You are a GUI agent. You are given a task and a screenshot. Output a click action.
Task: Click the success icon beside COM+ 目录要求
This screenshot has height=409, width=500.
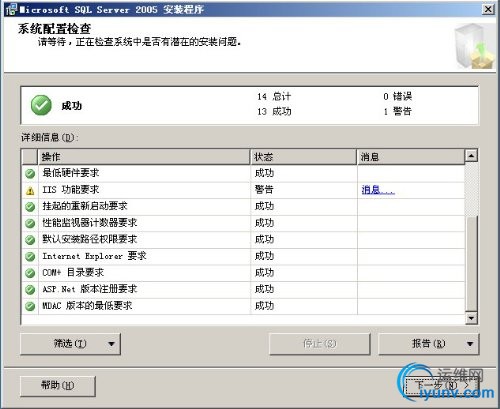[x=30, y=273]
